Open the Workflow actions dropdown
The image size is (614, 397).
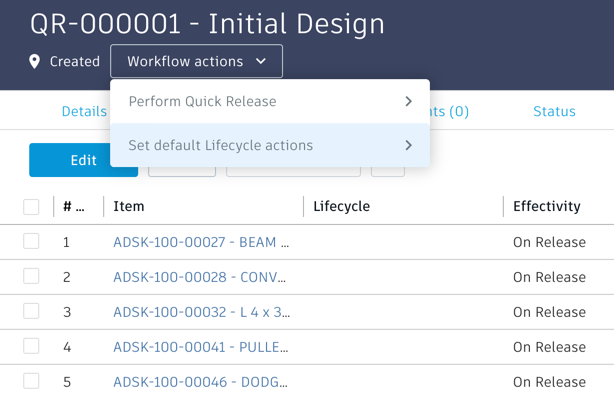coord(196,61)
